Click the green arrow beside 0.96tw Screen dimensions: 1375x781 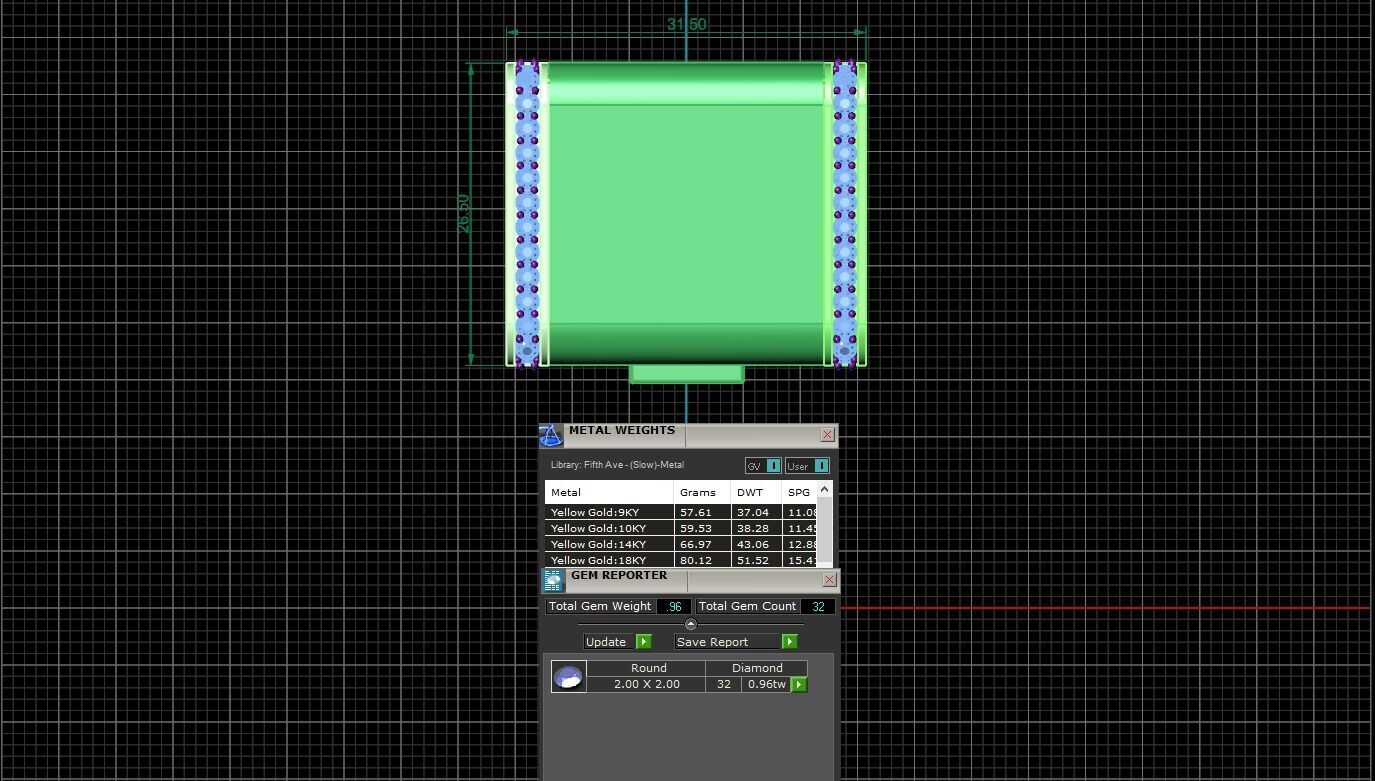click(799, 684)
